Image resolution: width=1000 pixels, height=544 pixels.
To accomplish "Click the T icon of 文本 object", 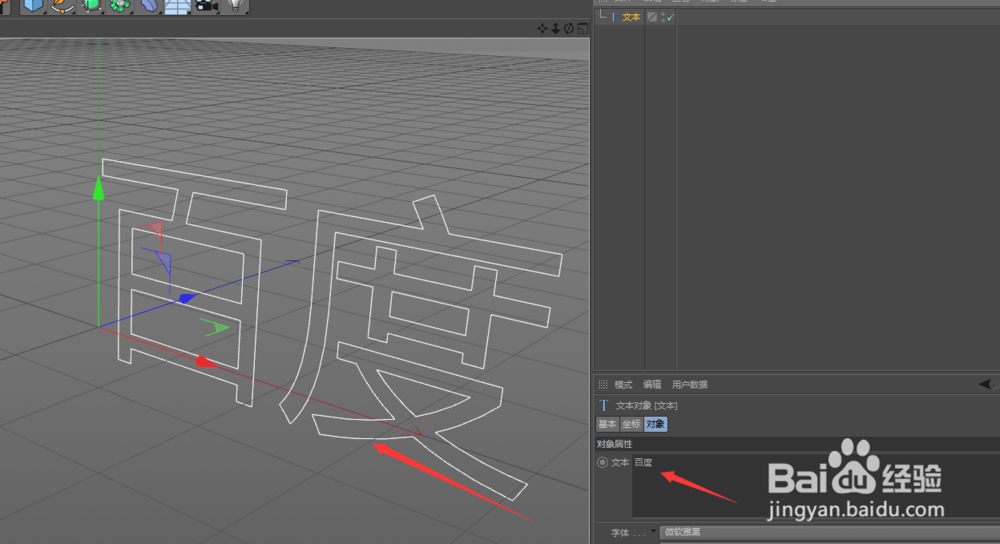I will tap(614, 17).
